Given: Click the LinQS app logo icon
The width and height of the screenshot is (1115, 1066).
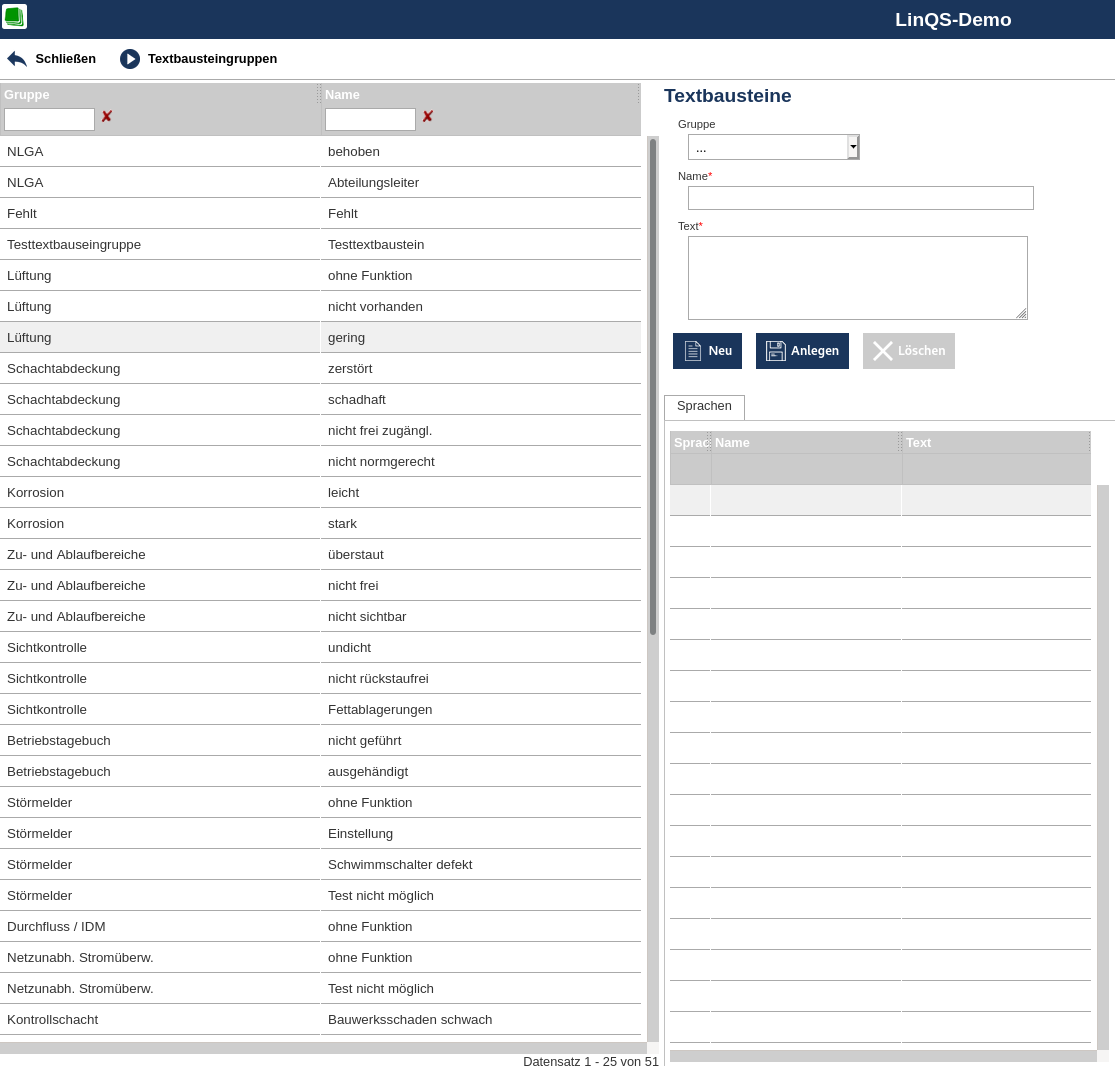Looking at the screenshot, I should [14, 17].
